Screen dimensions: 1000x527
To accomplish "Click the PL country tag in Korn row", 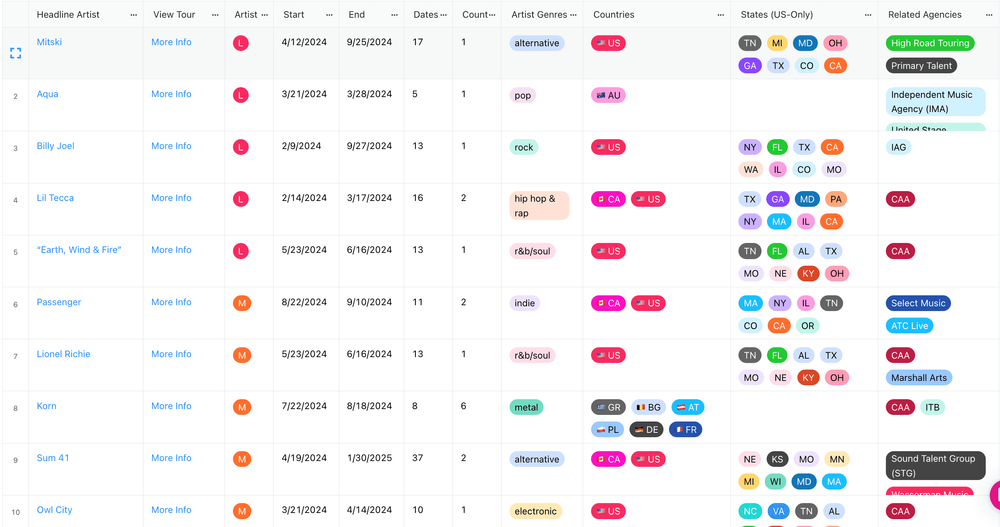I will 607,429.
